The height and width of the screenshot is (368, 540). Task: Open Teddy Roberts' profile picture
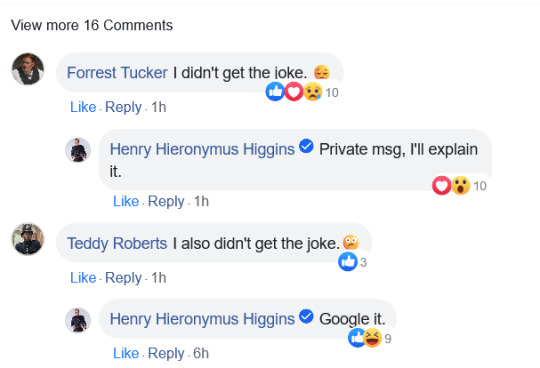point(28,239)
